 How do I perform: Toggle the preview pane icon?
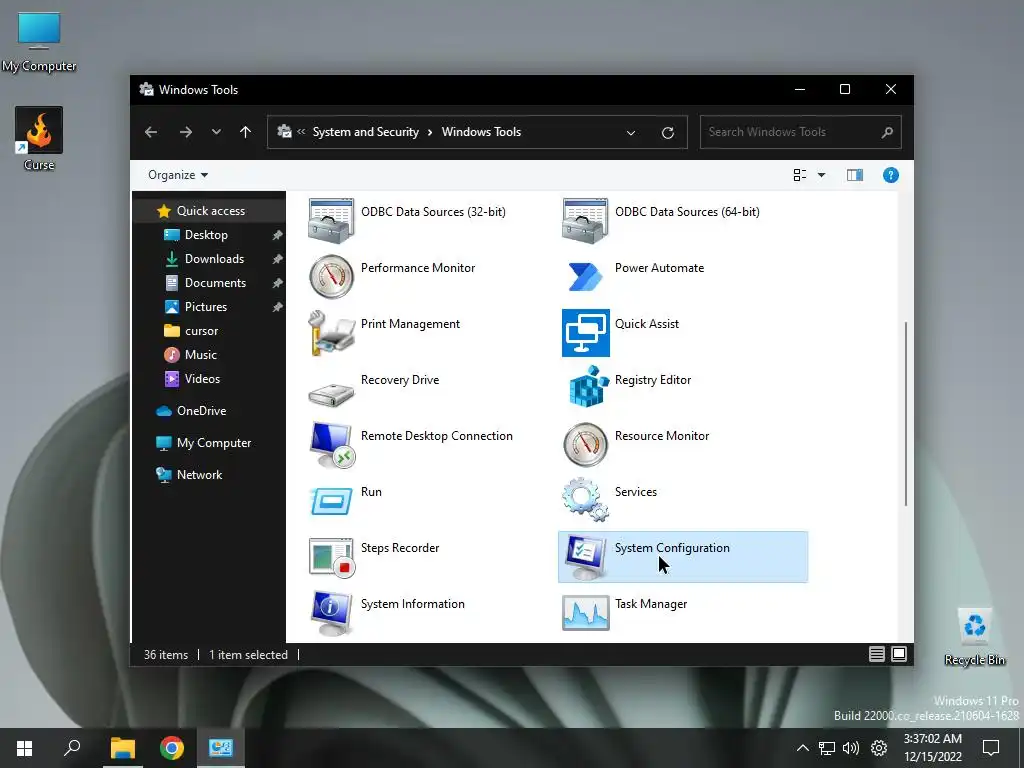pyautogui.click(x=855, y=175)
